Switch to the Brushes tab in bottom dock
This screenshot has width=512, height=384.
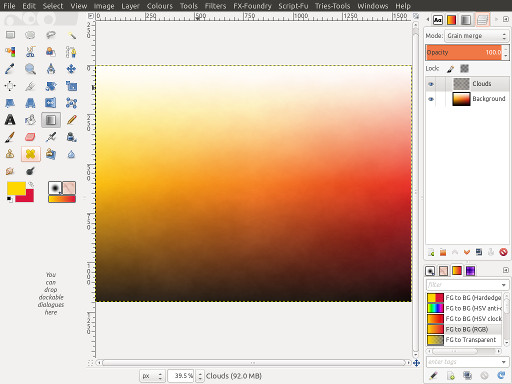430,271
